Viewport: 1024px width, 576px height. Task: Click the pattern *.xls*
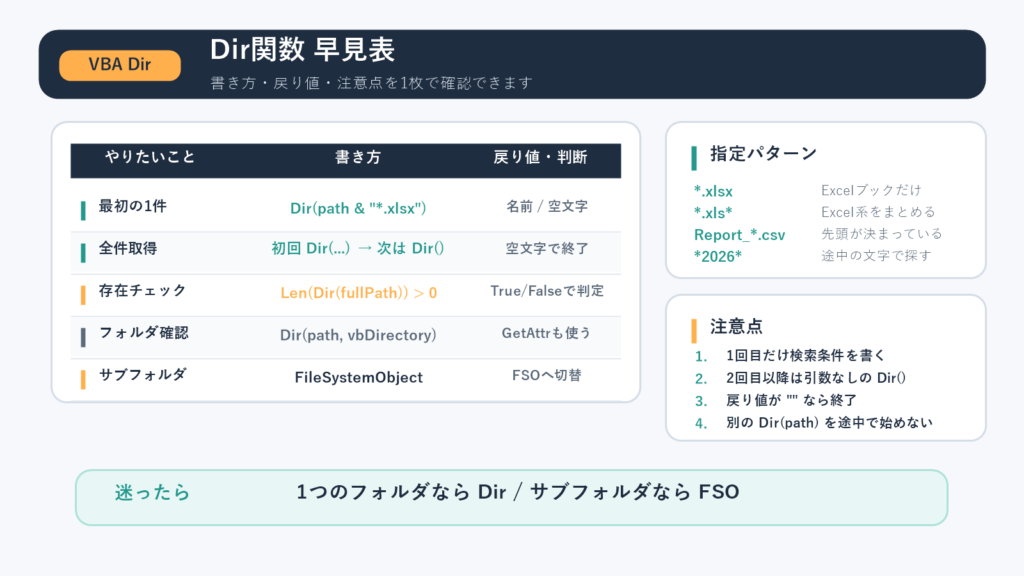click(x=713, y=213)
